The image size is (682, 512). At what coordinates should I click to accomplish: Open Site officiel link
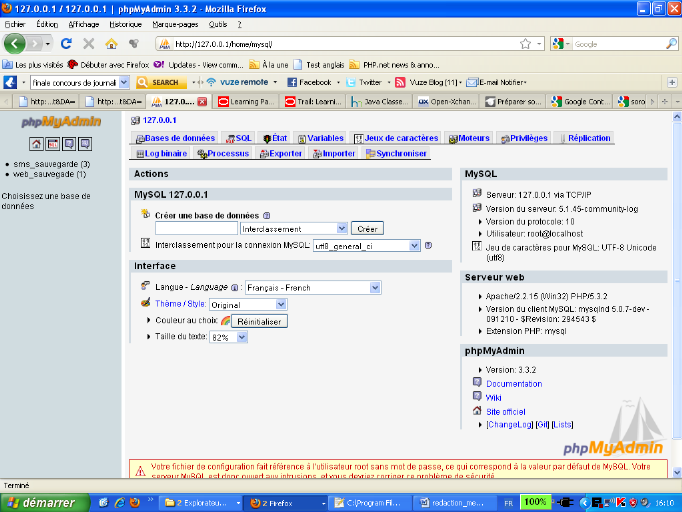click(505, 412)
